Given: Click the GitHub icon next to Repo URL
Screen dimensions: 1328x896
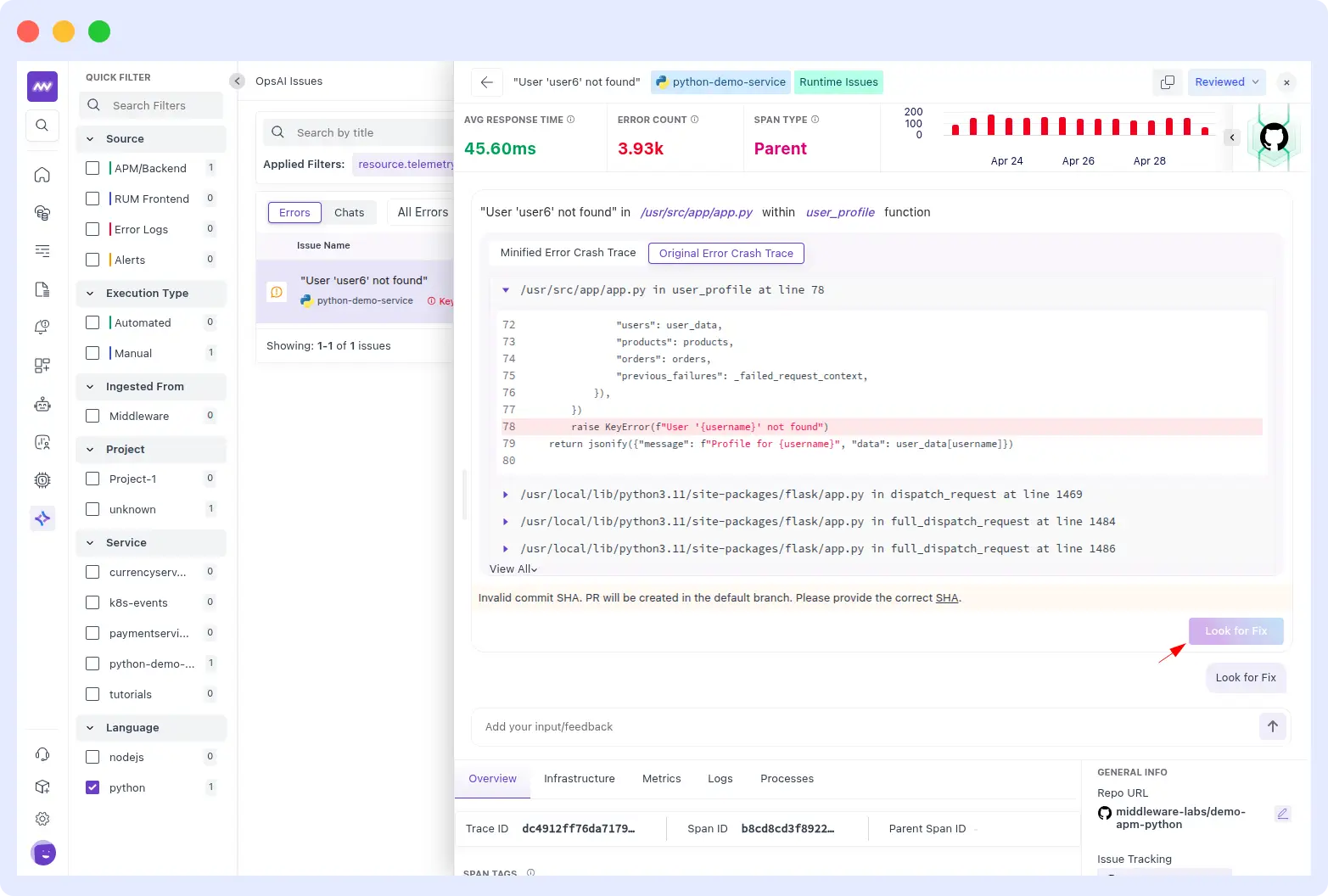Looking at the screenshot, I should click(x=1104, y=813).
